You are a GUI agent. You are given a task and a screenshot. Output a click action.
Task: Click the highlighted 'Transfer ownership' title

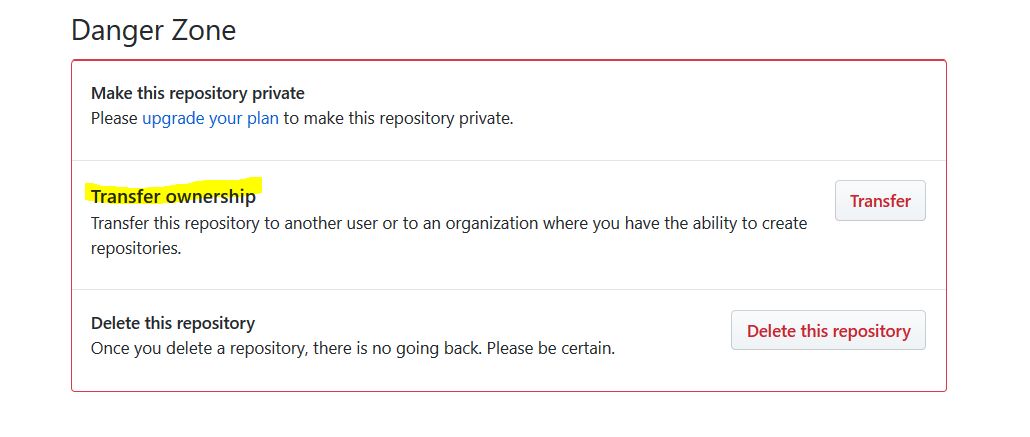pos(173,196)
